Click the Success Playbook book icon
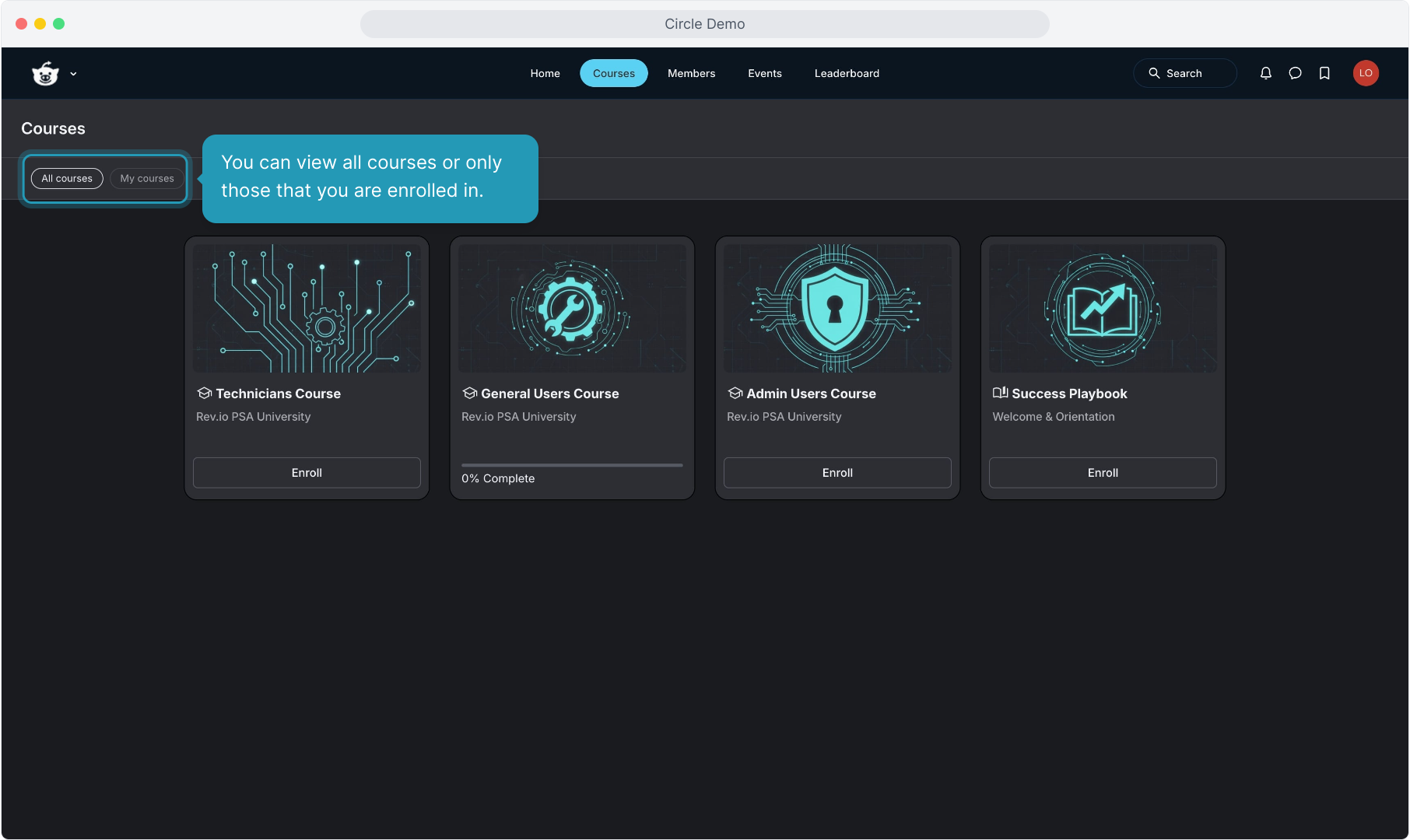 tap(1000, 393)
